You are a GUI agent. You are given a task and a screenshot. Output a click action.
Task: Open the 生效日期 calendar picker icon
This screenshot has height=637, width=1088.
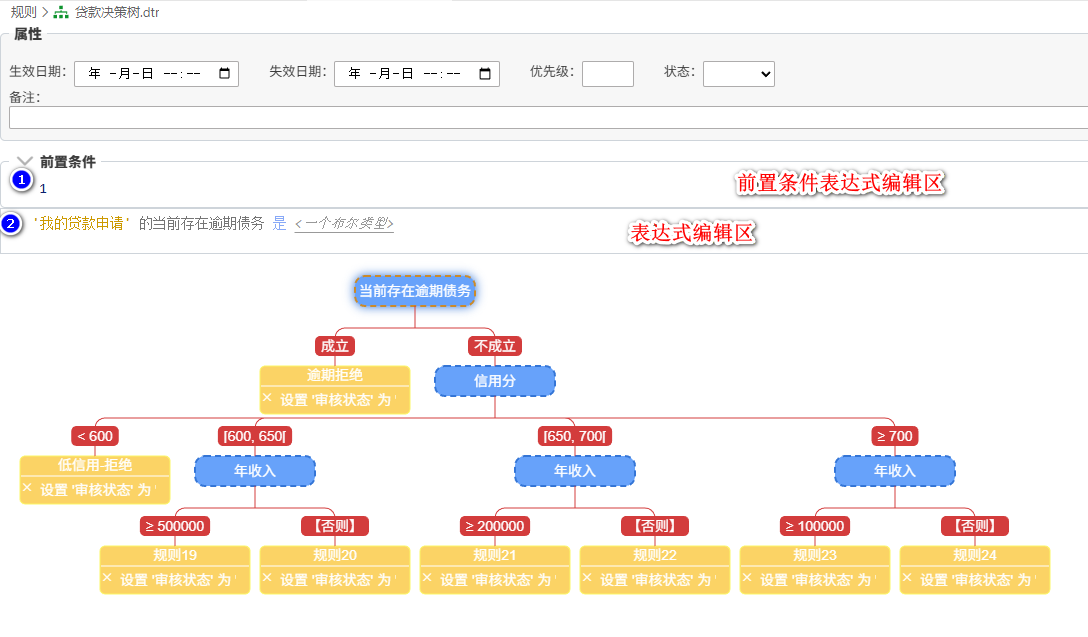(224, 74)
